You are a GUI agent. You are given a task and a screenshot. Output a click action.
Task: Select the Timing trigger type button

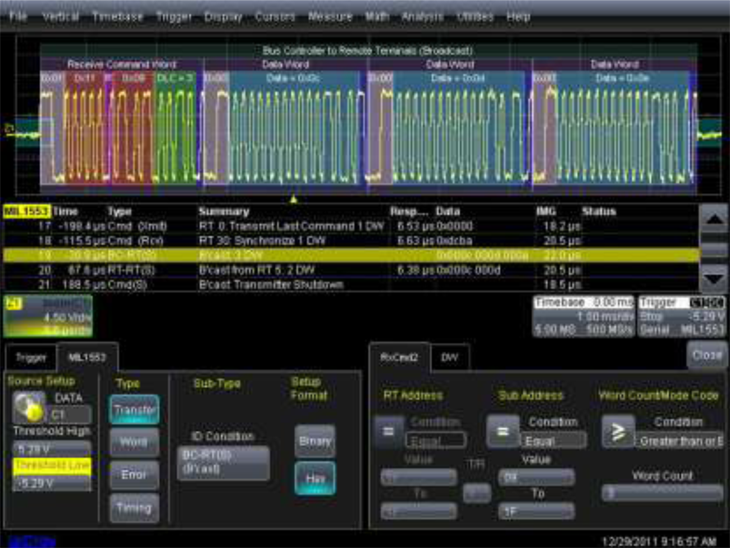134,508
